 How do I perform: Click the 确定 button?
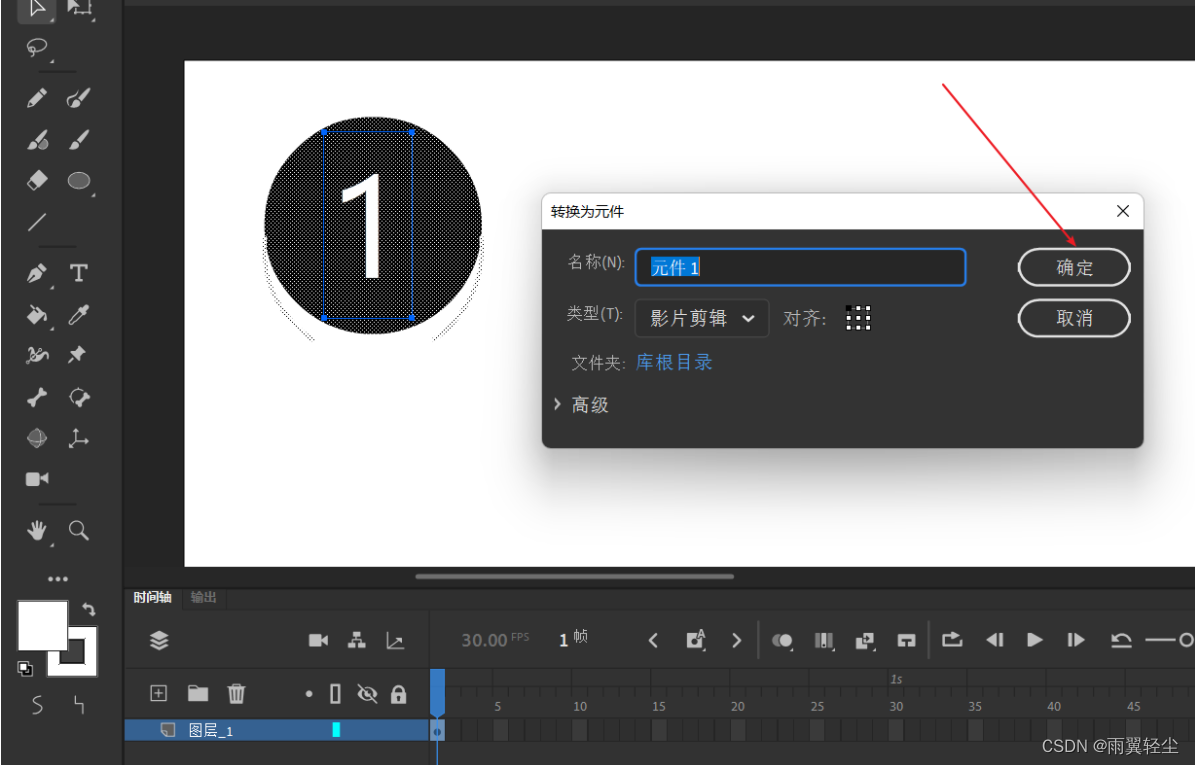pyautogui.click(x=1075, y=267)
